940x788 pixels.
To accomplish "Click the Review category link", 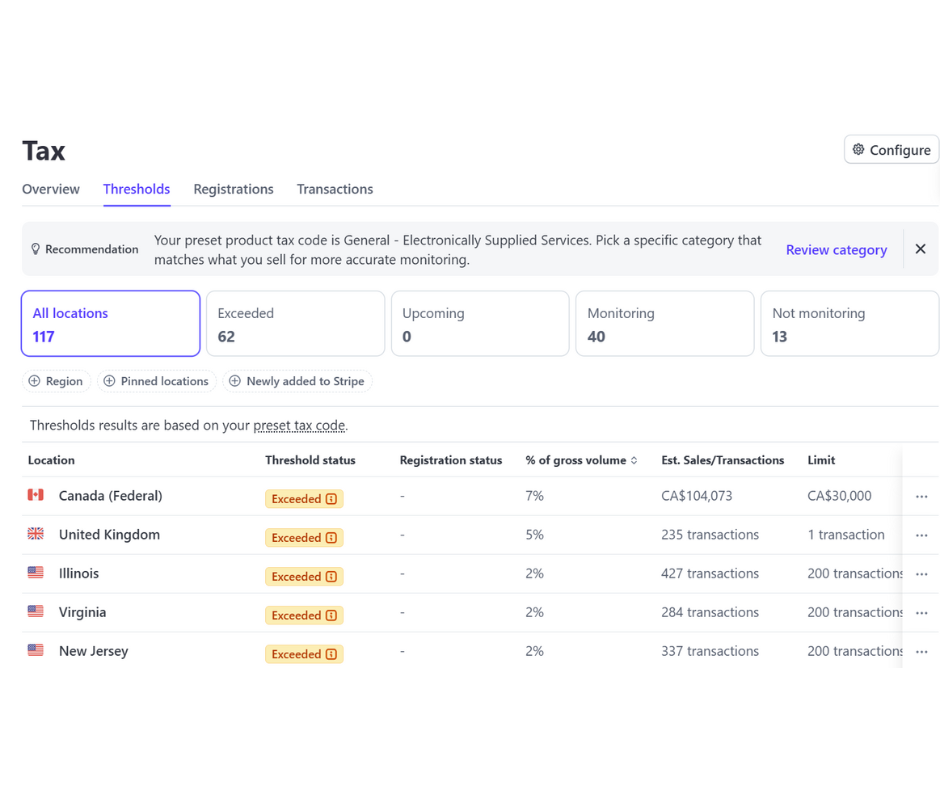I will pyautogui.click(x=836, y=250).
